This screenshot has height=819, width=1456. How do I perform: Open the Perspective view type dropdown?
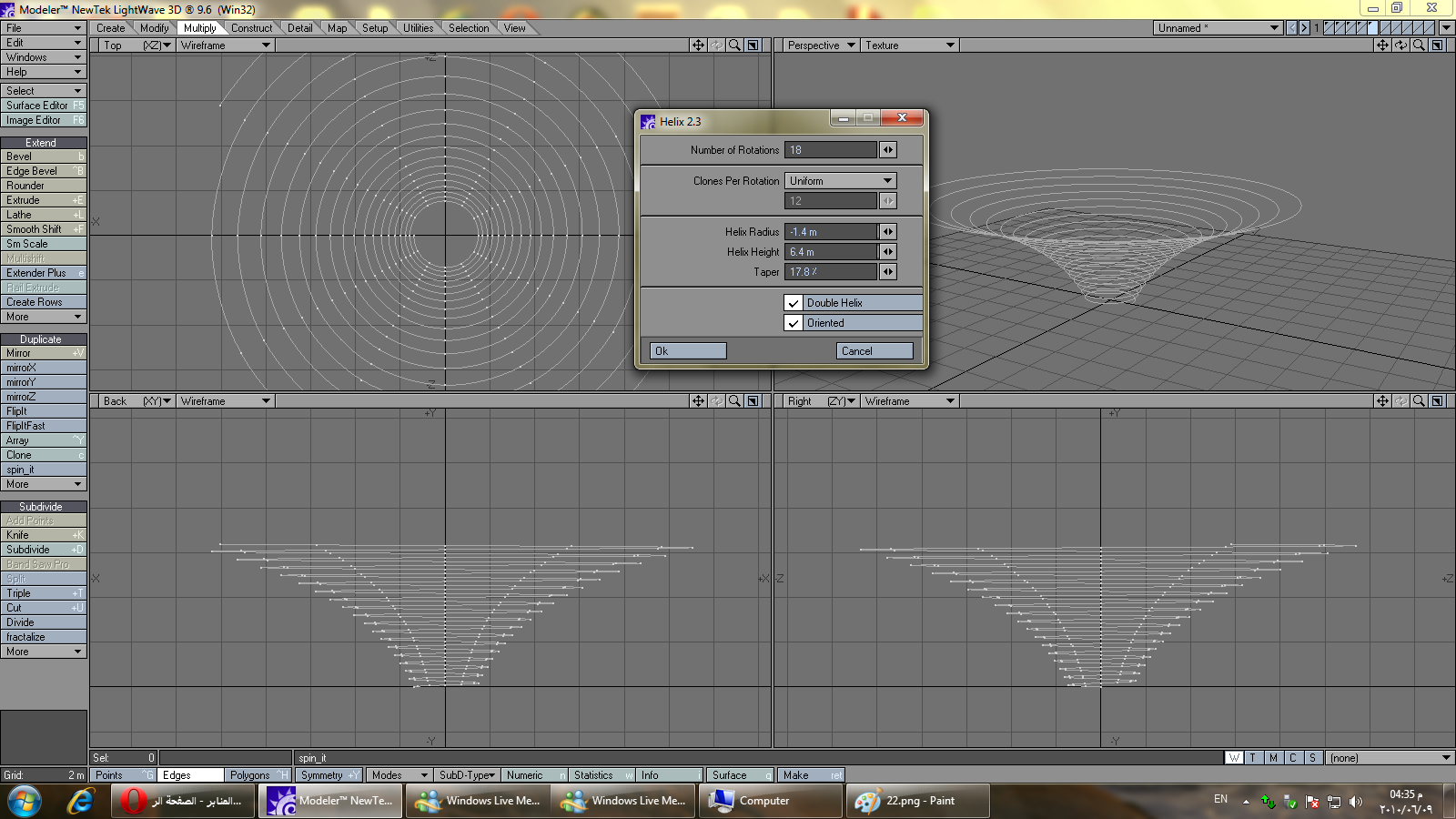[x=822, y=45]
